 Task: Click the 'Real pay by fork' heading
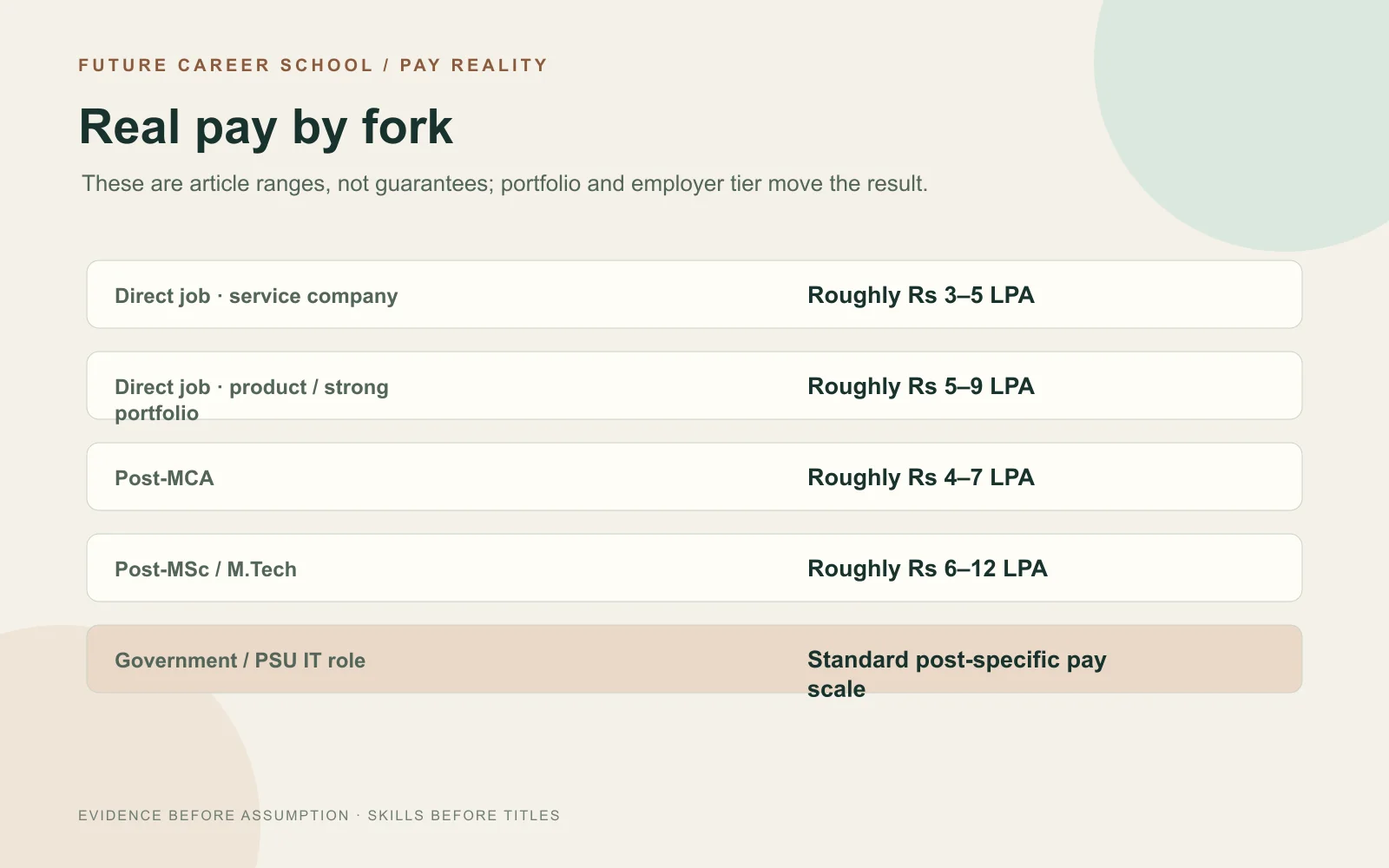pyautogui.click(x=266, y=128)
